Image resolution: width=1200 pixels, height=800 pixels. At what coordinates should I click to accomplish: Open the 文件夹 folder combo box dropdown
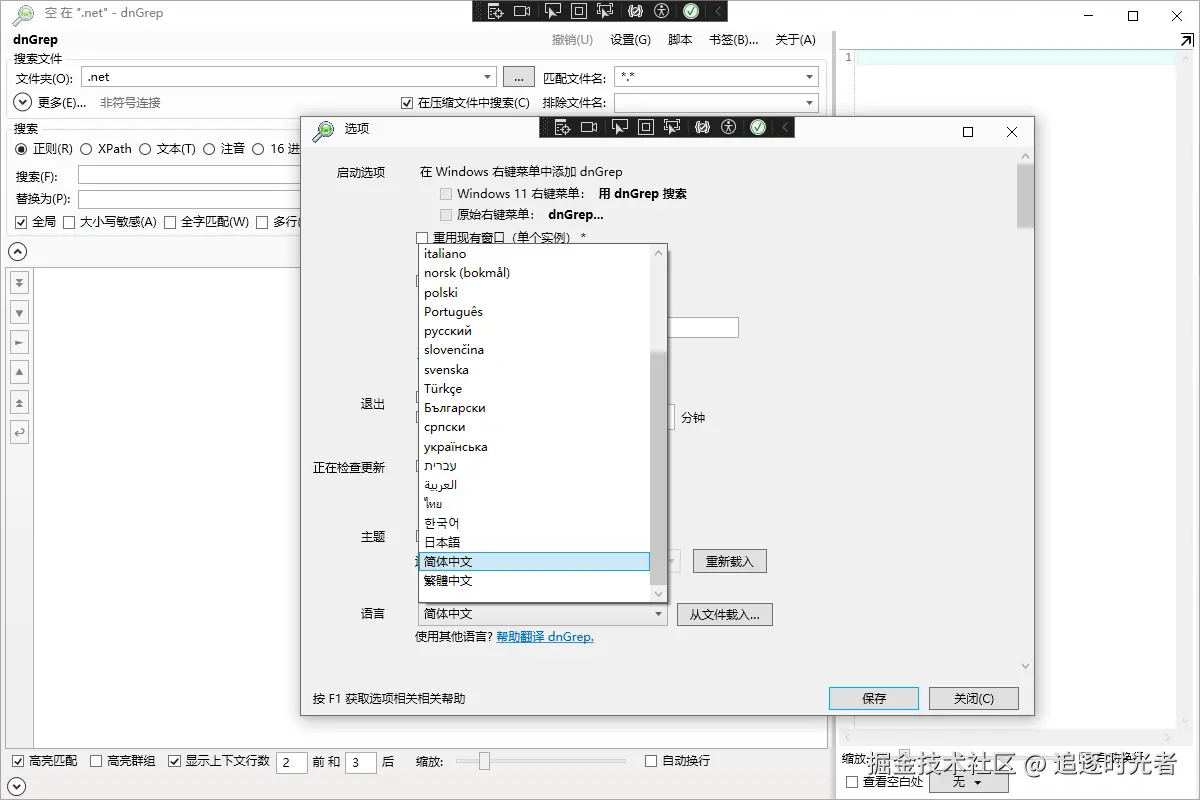tap(488, 77)
